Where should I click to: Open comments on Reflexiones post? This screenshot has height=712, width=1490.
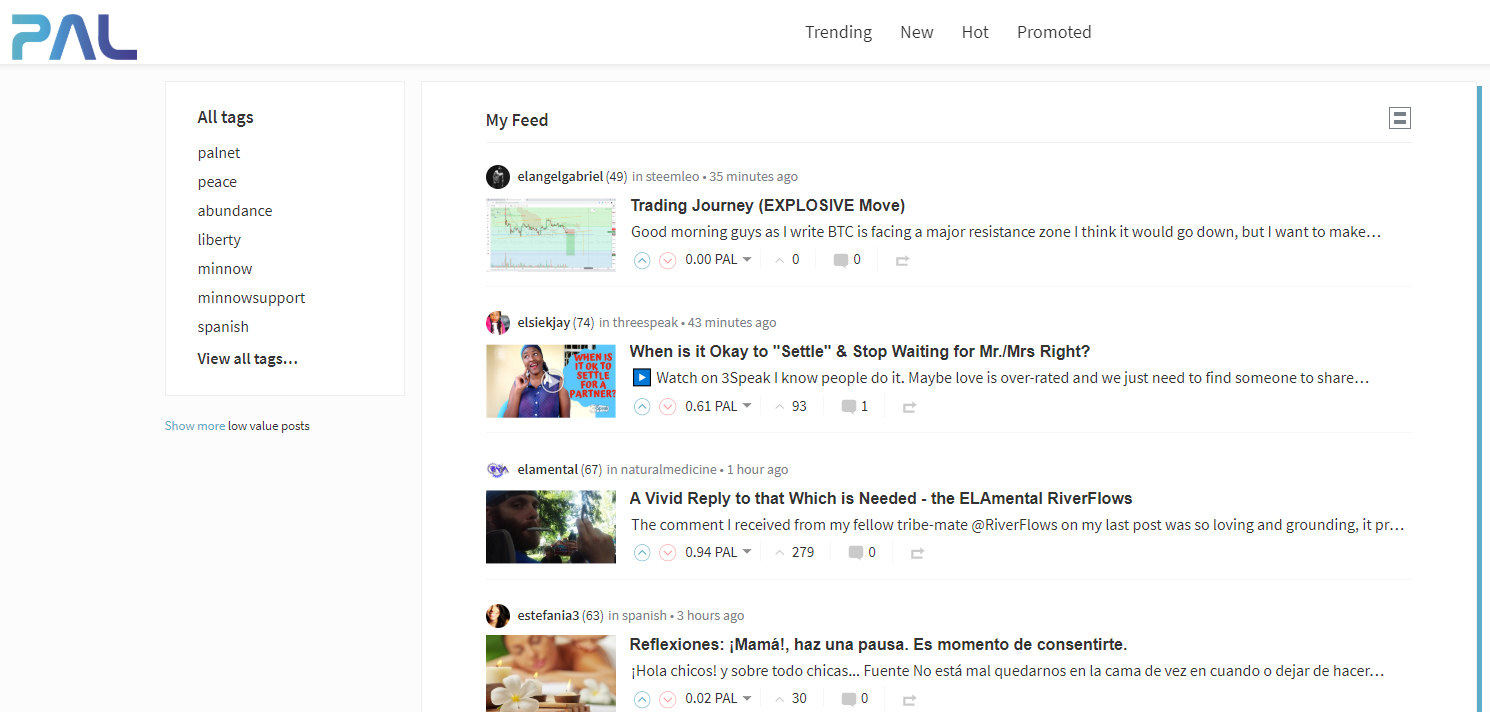[x=855, y=699]
